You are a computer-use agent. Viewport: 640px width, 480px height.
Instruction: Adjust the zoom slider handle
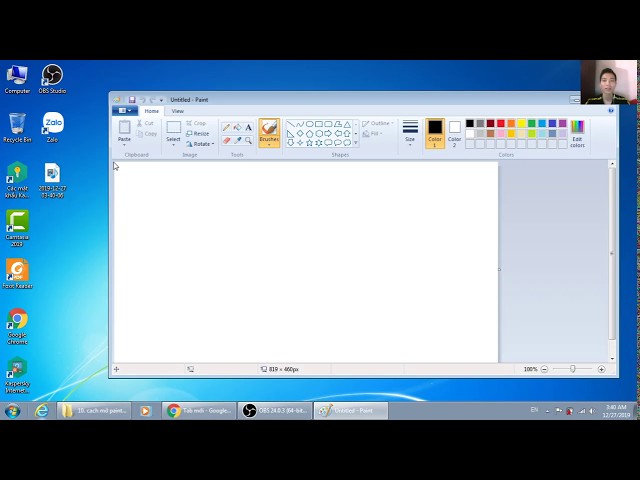573,369
